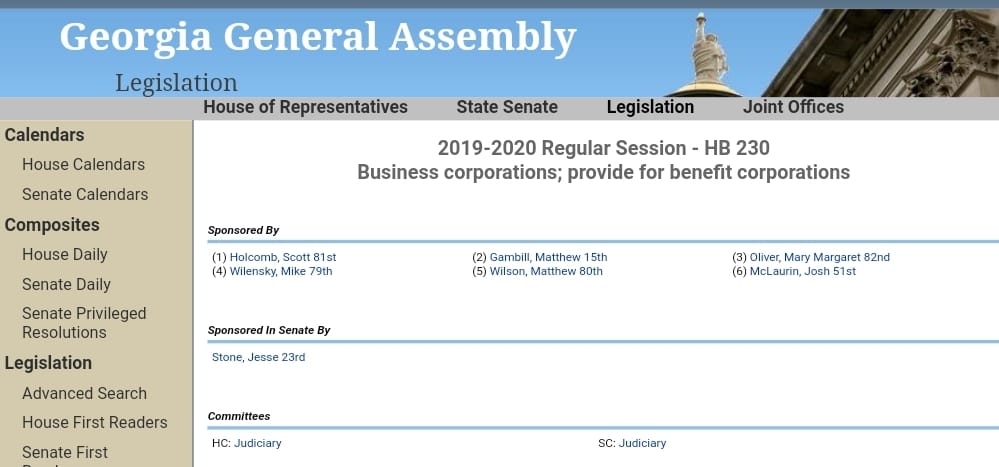Click the 'Legislation' subtitle in the banner
The height and width of the screenshot is (467, 999).
point(176,83)
